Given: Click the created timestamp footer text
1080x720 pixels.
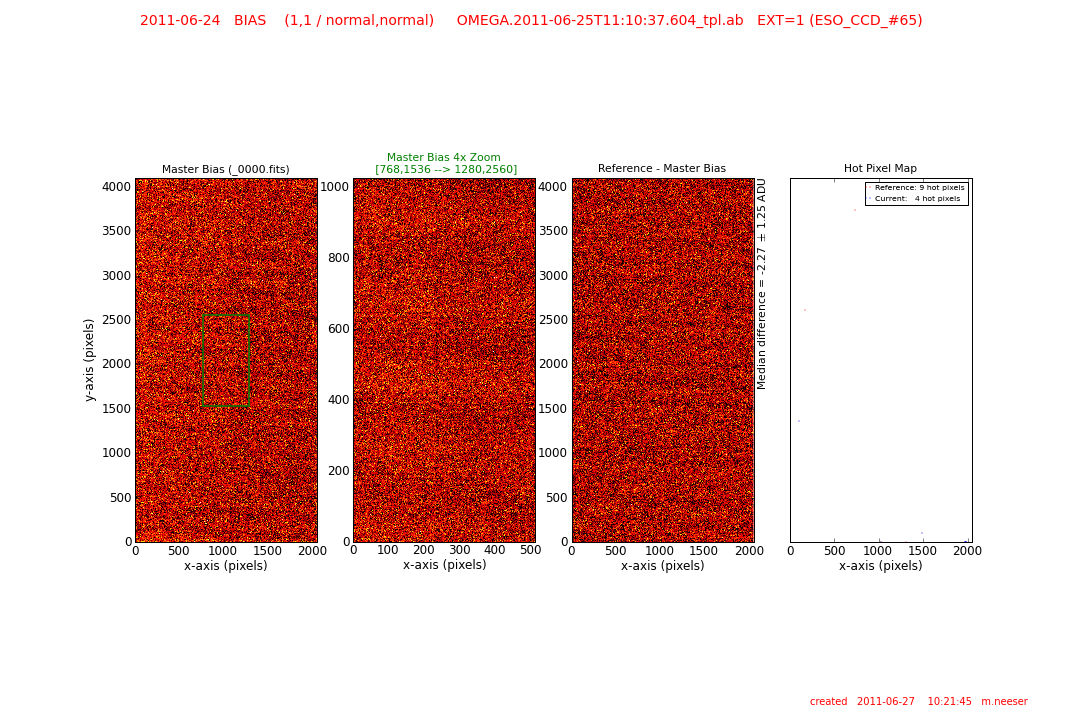Looking at the screenshot, I should (x=918, y=702).
